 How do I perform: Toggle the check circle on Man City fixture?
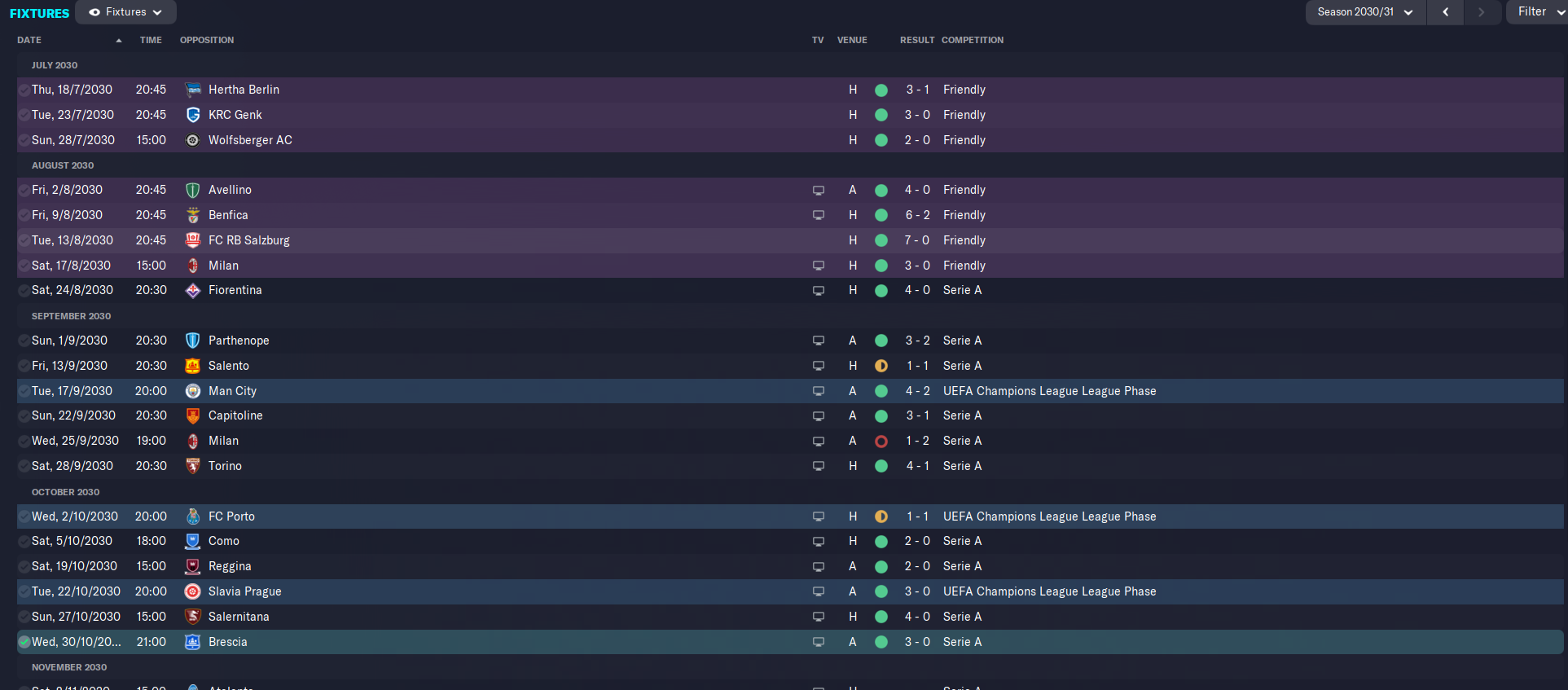[x=24, y=391]
